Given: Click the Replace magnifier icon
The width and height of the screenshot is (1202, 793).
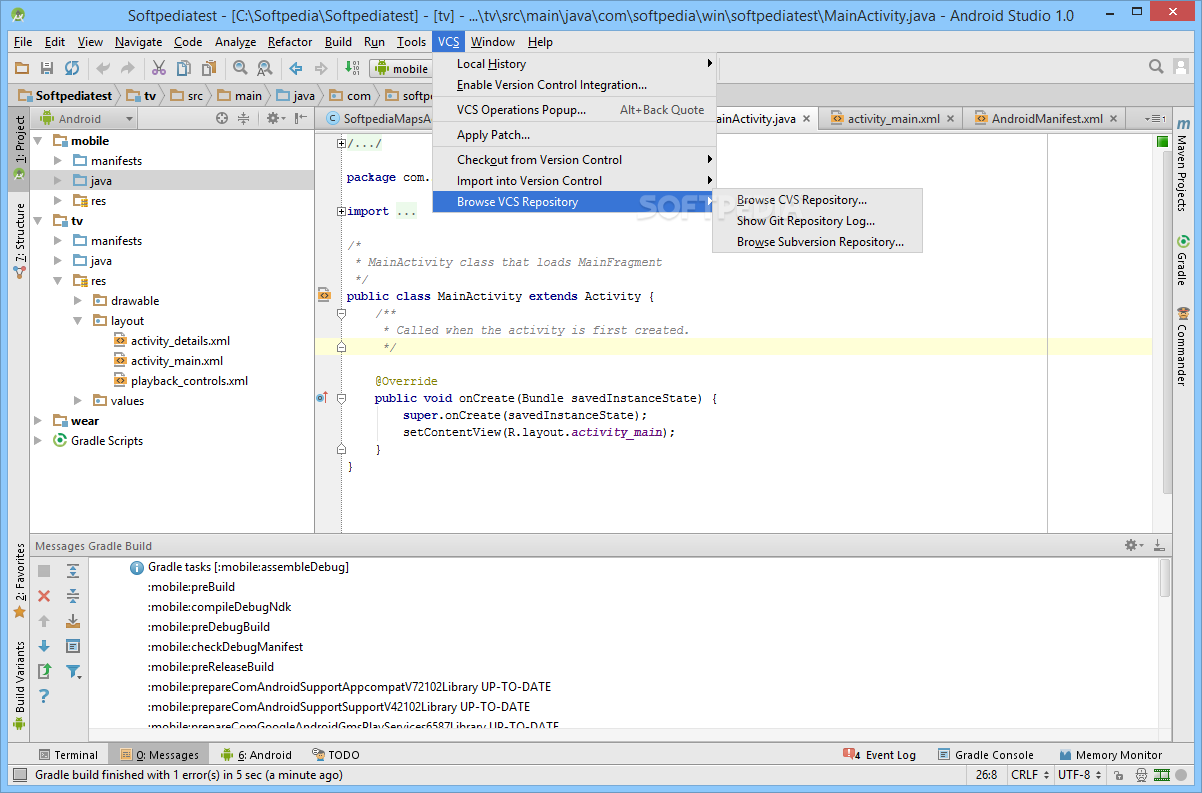Looking at the screenshot, I should tap(265, 68).
